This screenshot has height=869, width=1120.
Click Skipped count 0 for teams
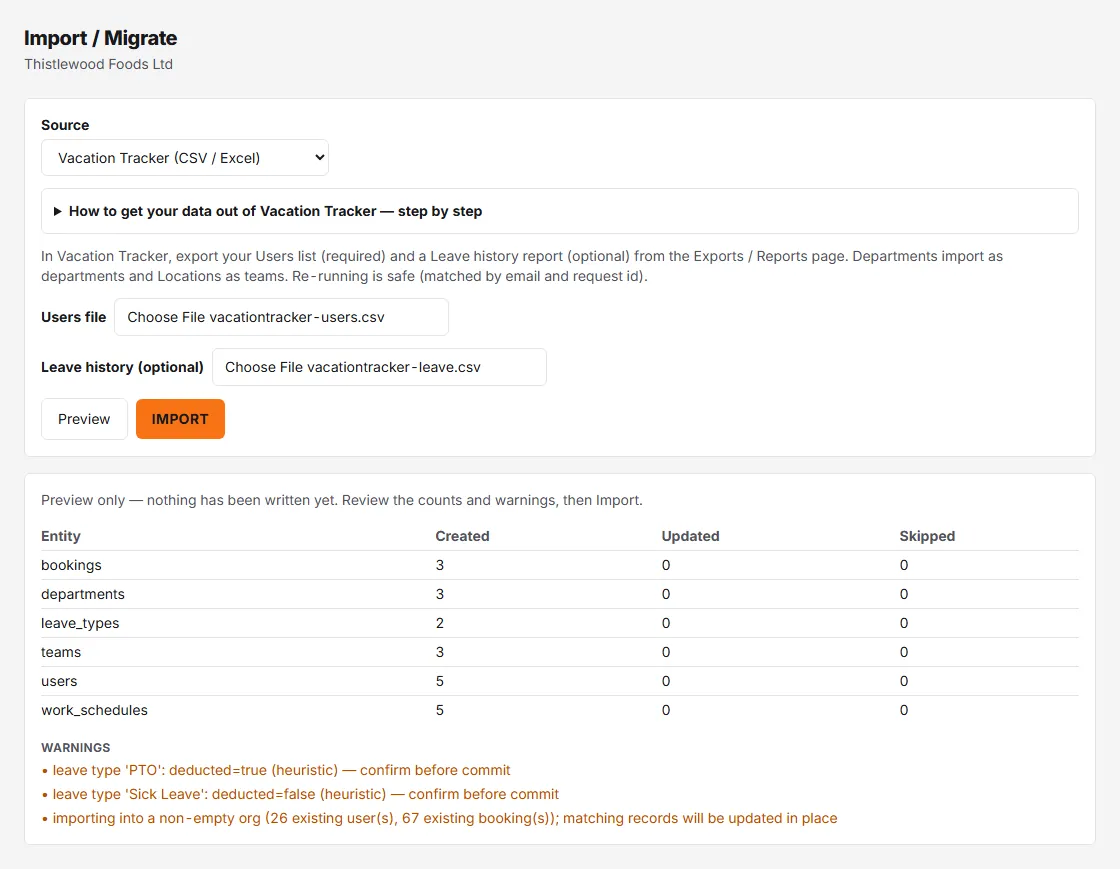tap(904, 652)
